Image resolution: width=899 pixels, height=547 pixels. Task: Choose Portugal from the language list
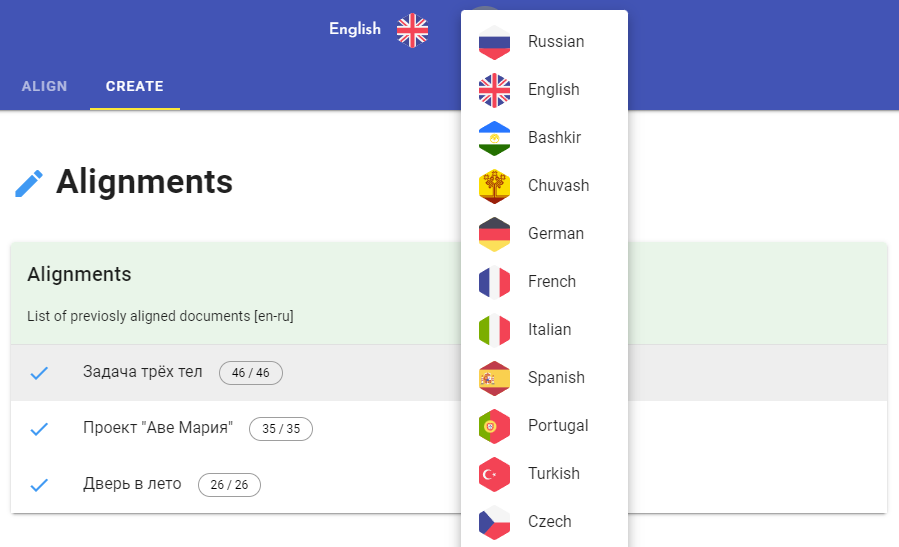[x=557, y=426]
